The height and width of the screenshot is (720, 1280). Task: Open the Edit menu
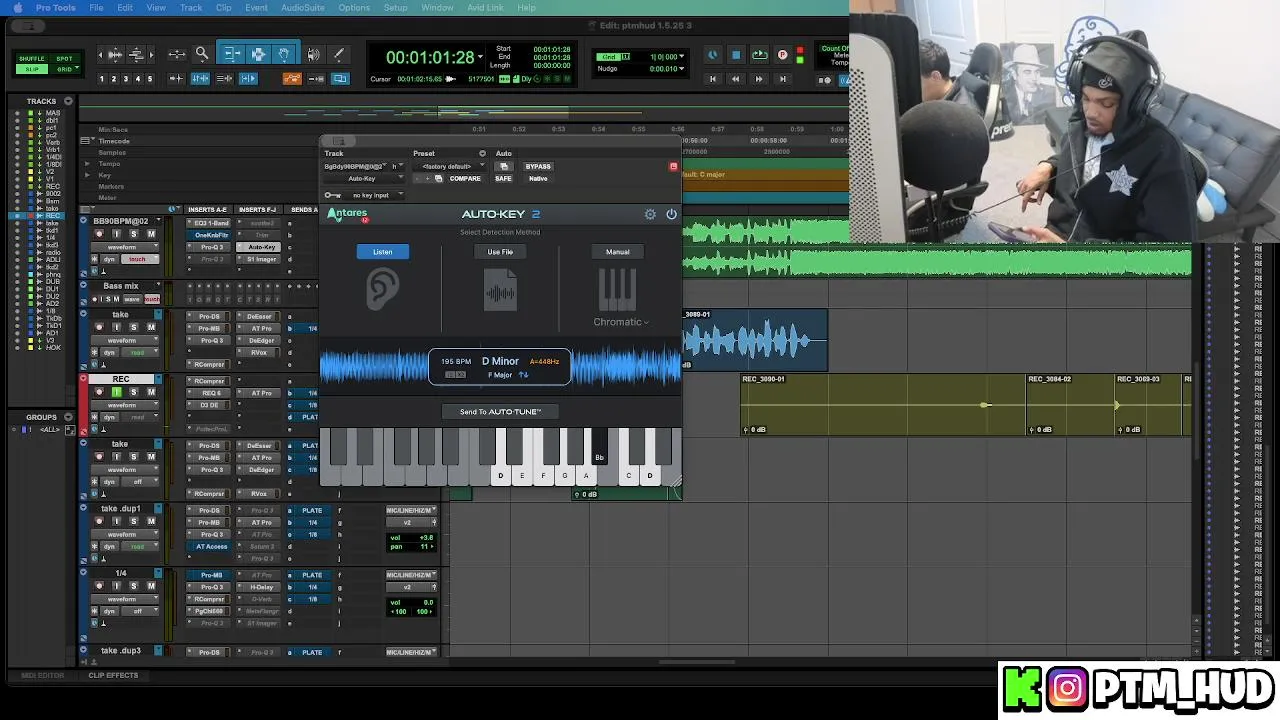(125, 7)
